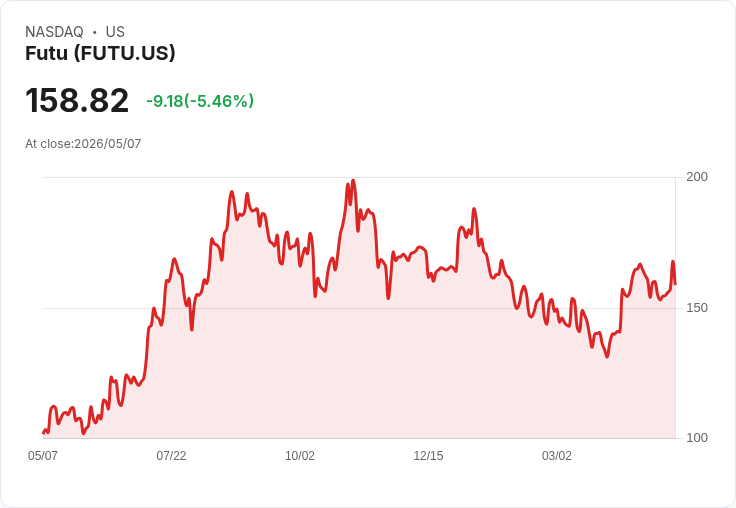This screenshot has width=736, height=508.
Task: Click the lowest trough after 03/02
Action: pyautogui.click(x=607, y=356)
